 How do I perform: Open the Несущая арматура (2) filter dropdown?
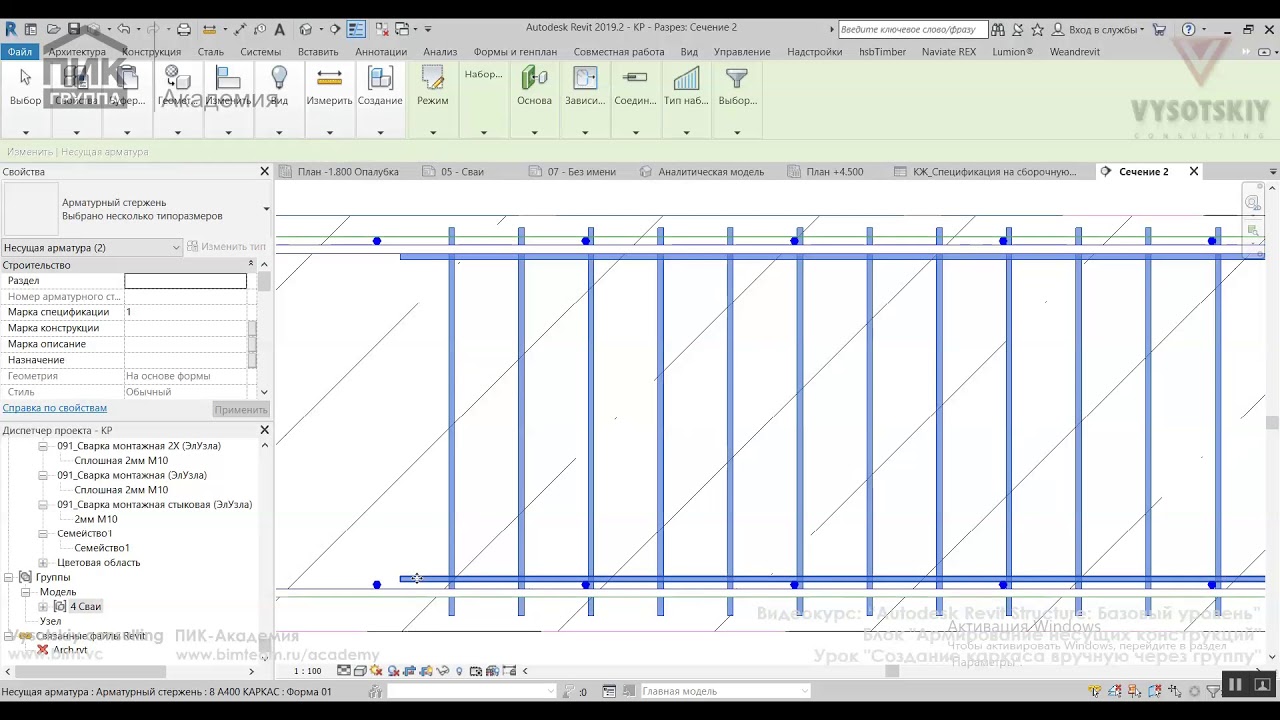(176, 247)
